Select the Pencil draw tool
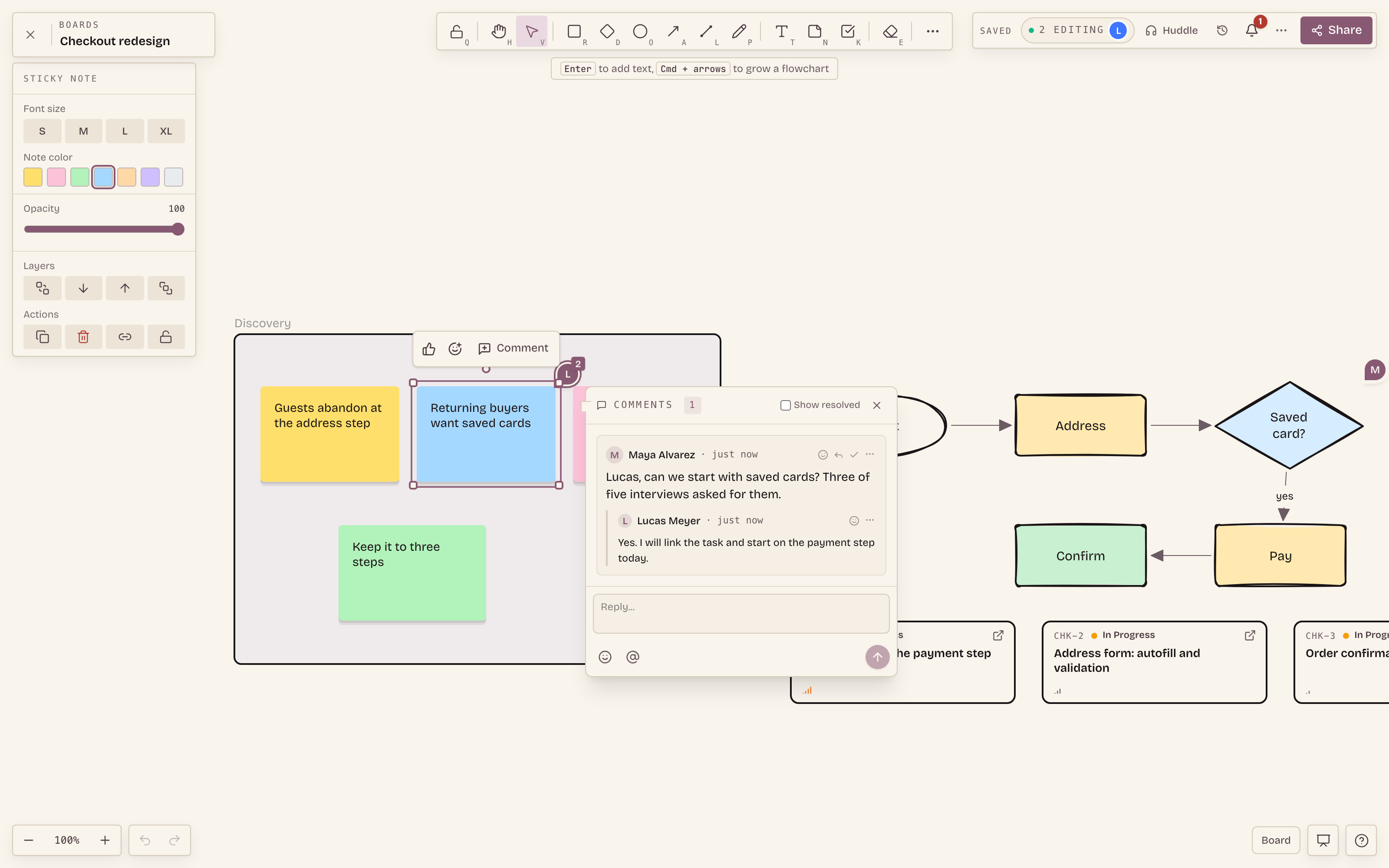Image resolution: width=1389 pixels, height=868 pixels. [739, 31]
